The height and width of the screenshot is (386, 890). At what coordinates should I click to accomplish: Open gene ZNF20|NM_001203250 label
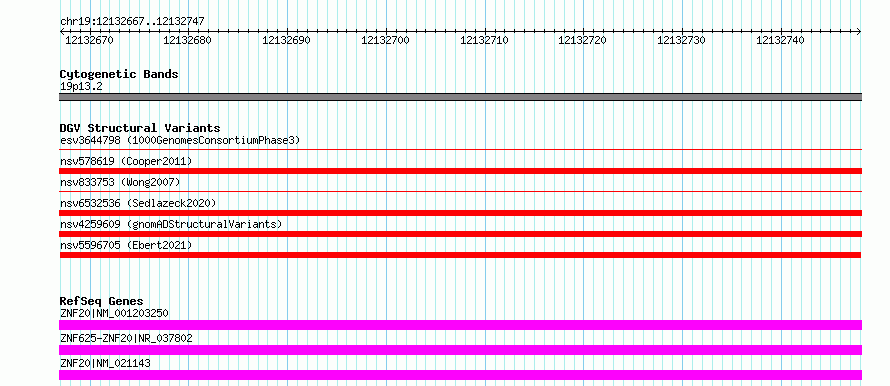pyautogui.click(x=114, y=313)
